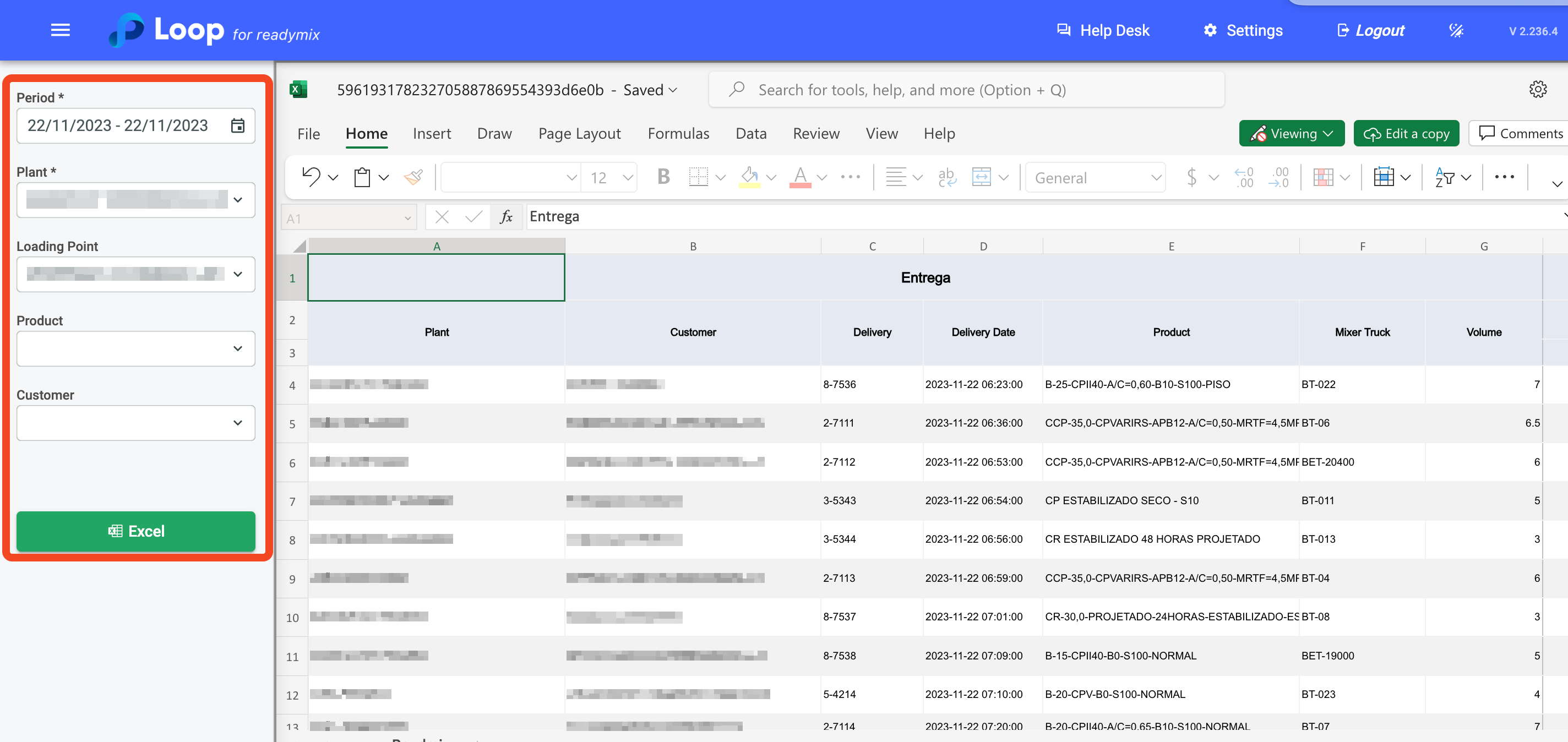The image size is (1568, 742).
Task: Click the calendar icon in Period field
Action: (x=237, y=126)
